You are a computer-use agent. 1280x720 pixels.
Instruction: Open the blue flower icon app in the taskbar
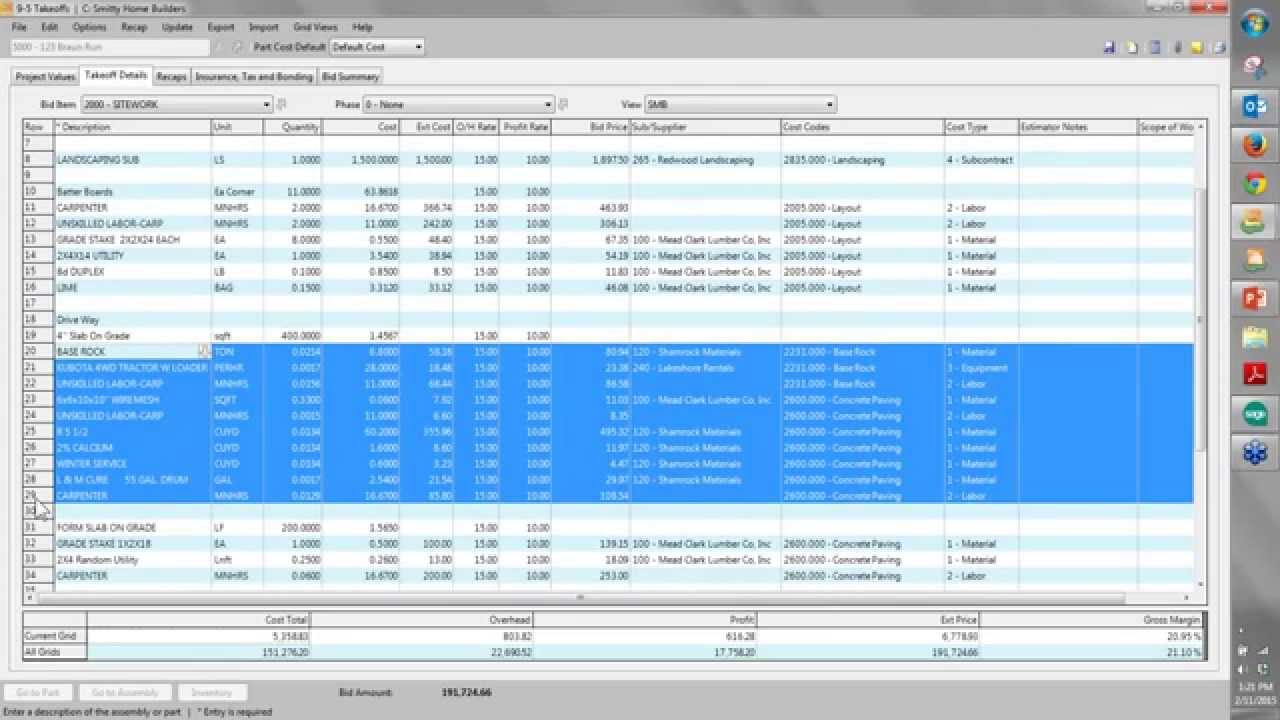click(x=1255, y=452)
